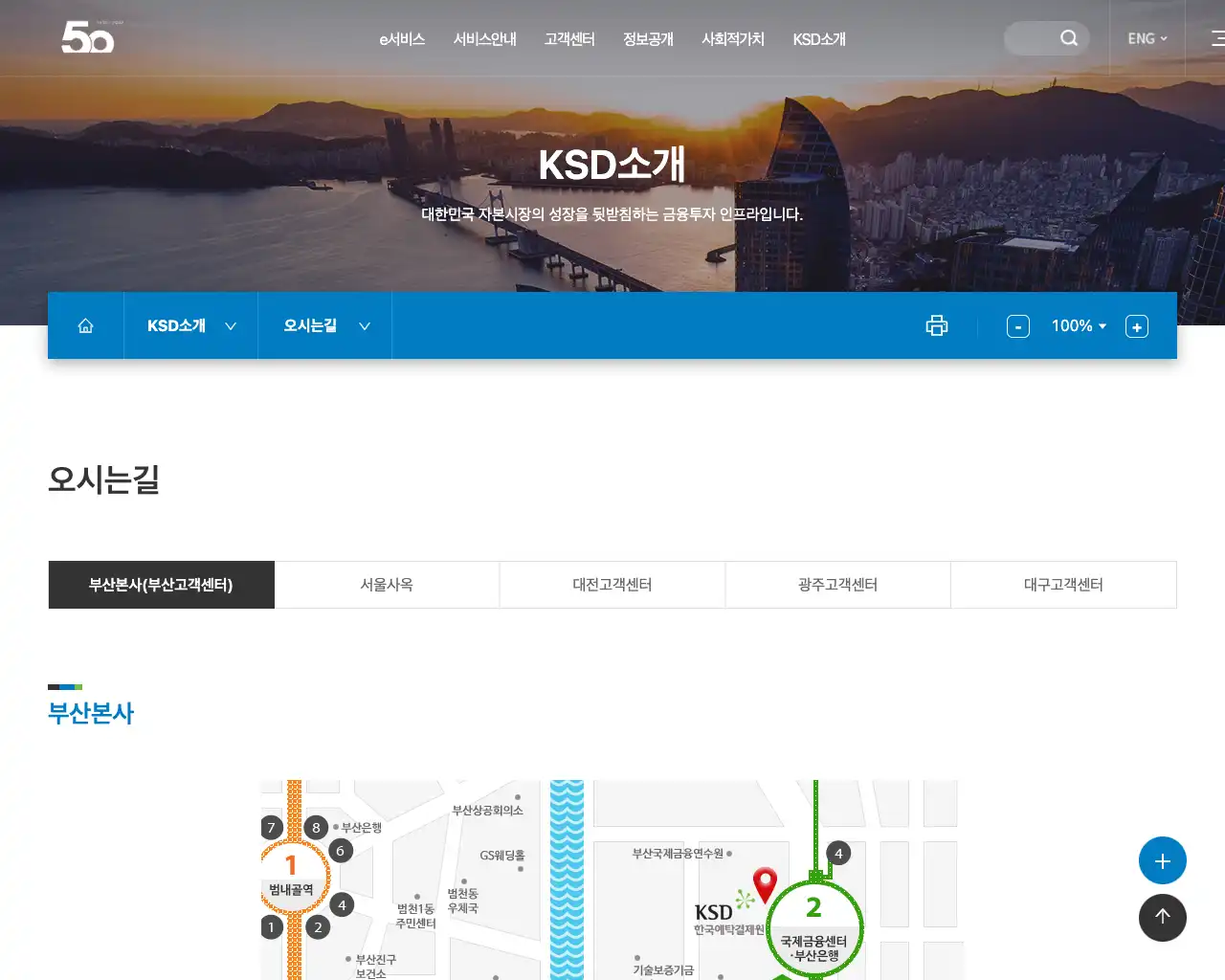Click the print page icon
Image resolution: width=1225 pixels, height=980 pixels.
[x=936, y=325]
